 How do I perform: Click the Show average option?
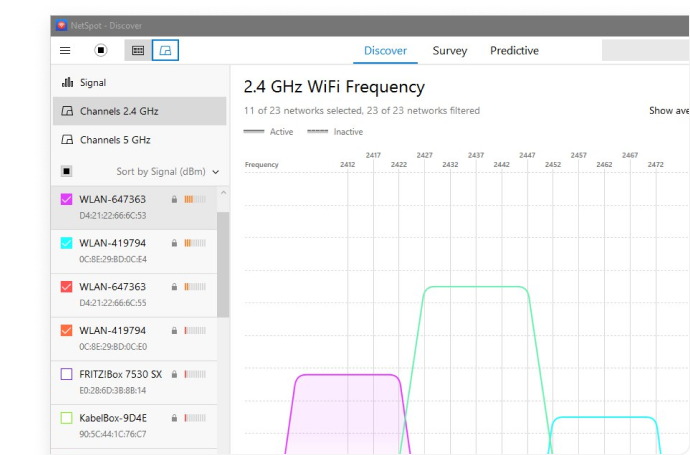668,111
